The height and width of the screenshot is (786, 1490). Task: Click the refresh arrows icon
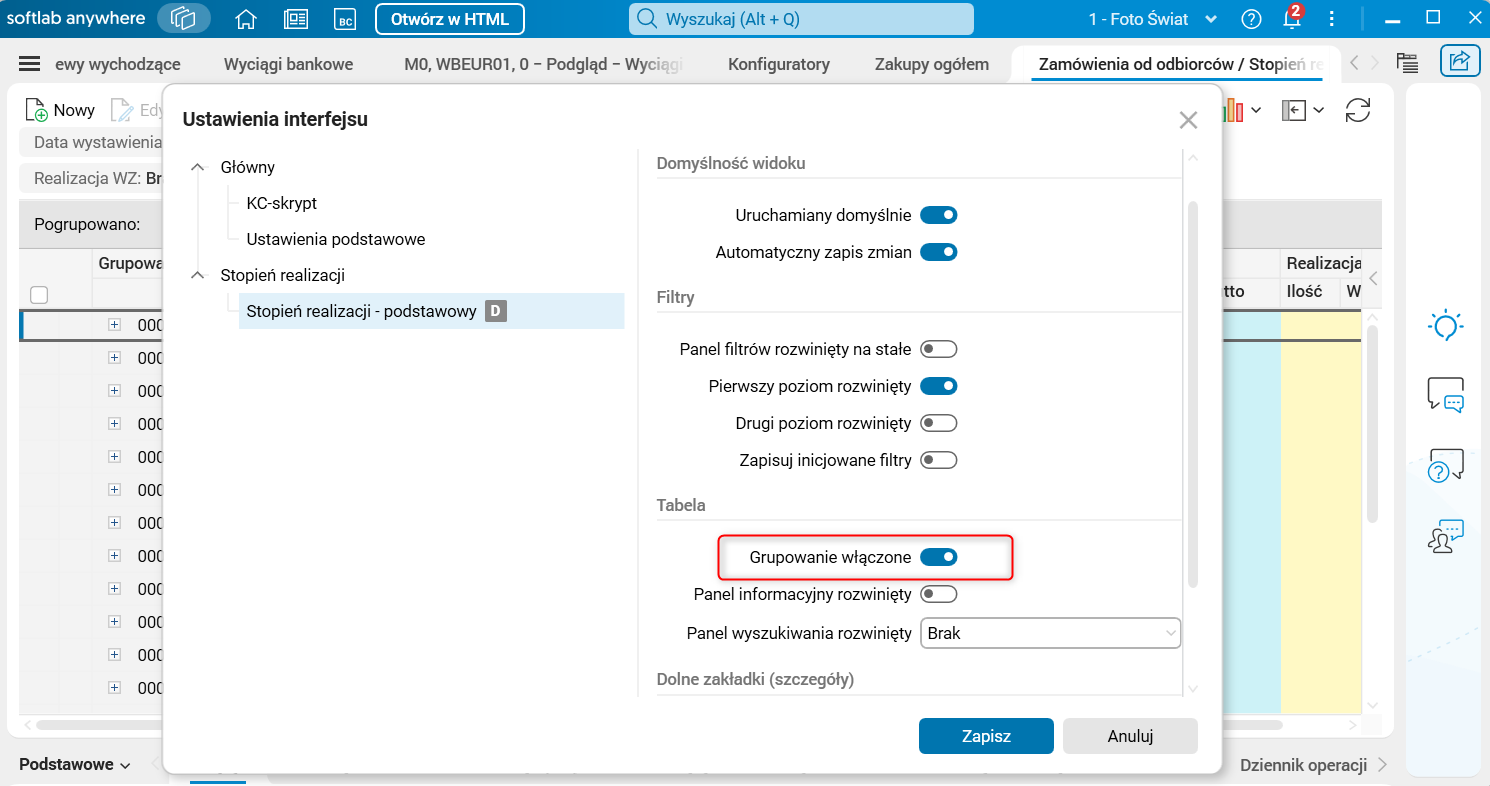pyautogui.click(x=1358, y=110)
